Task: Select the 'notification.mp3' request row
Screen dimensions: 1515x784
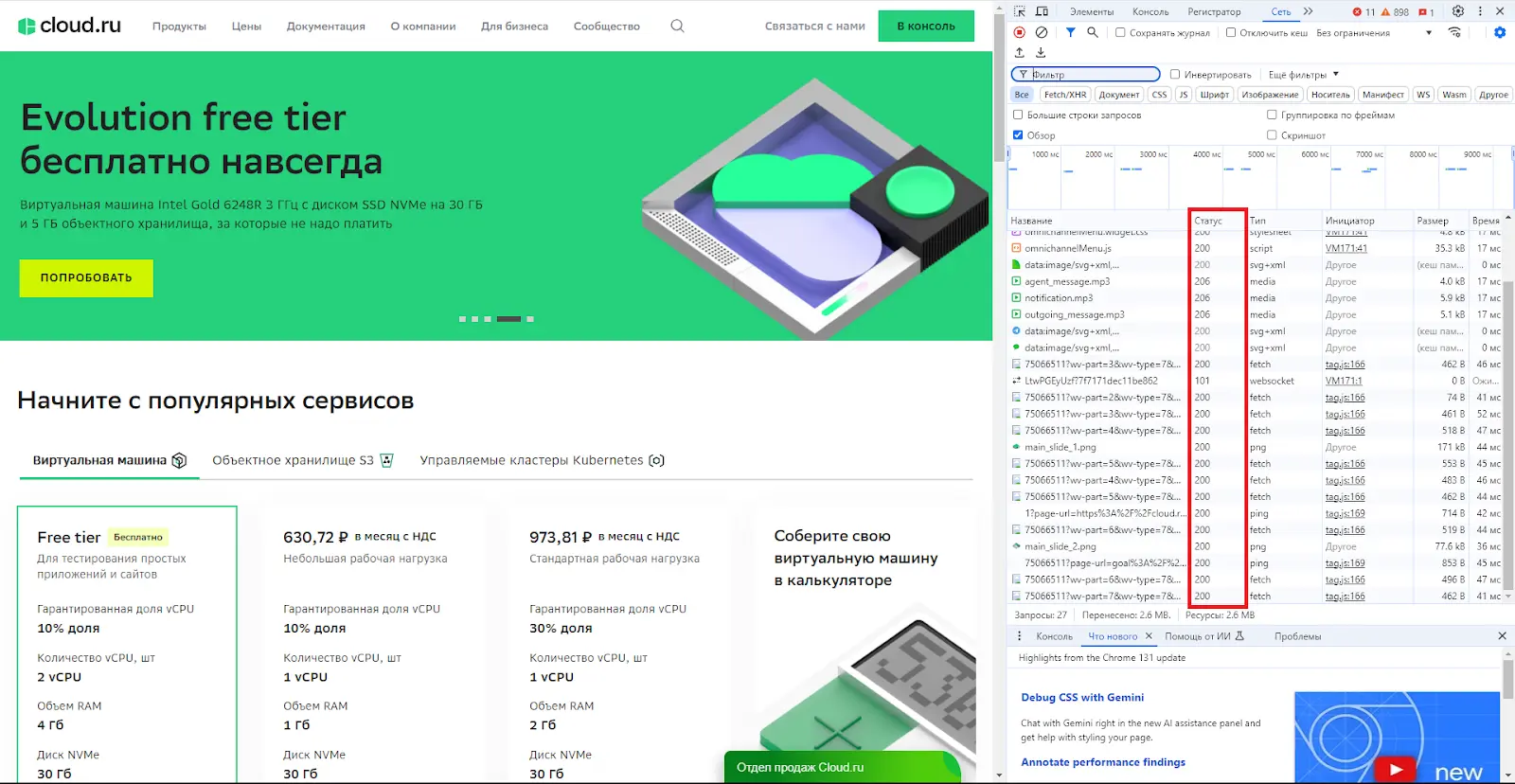Action: [x=1257, y=297]
